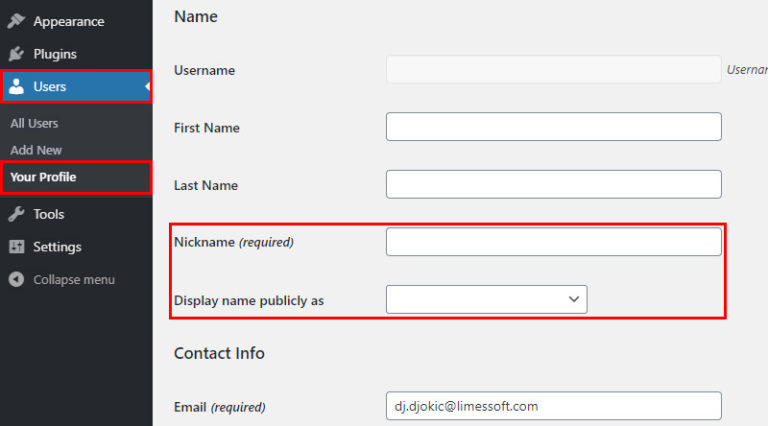Open the Settings menu item
The image size is (768, 426).
coord(57,247)
